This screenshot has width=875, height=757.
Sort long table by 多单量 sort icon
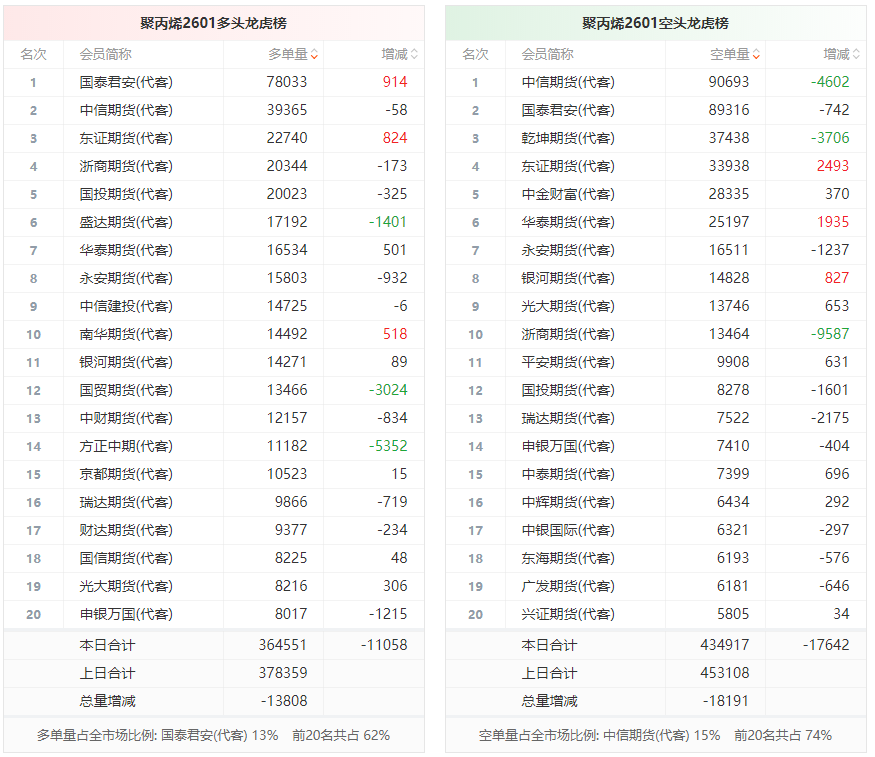point(315,54)
